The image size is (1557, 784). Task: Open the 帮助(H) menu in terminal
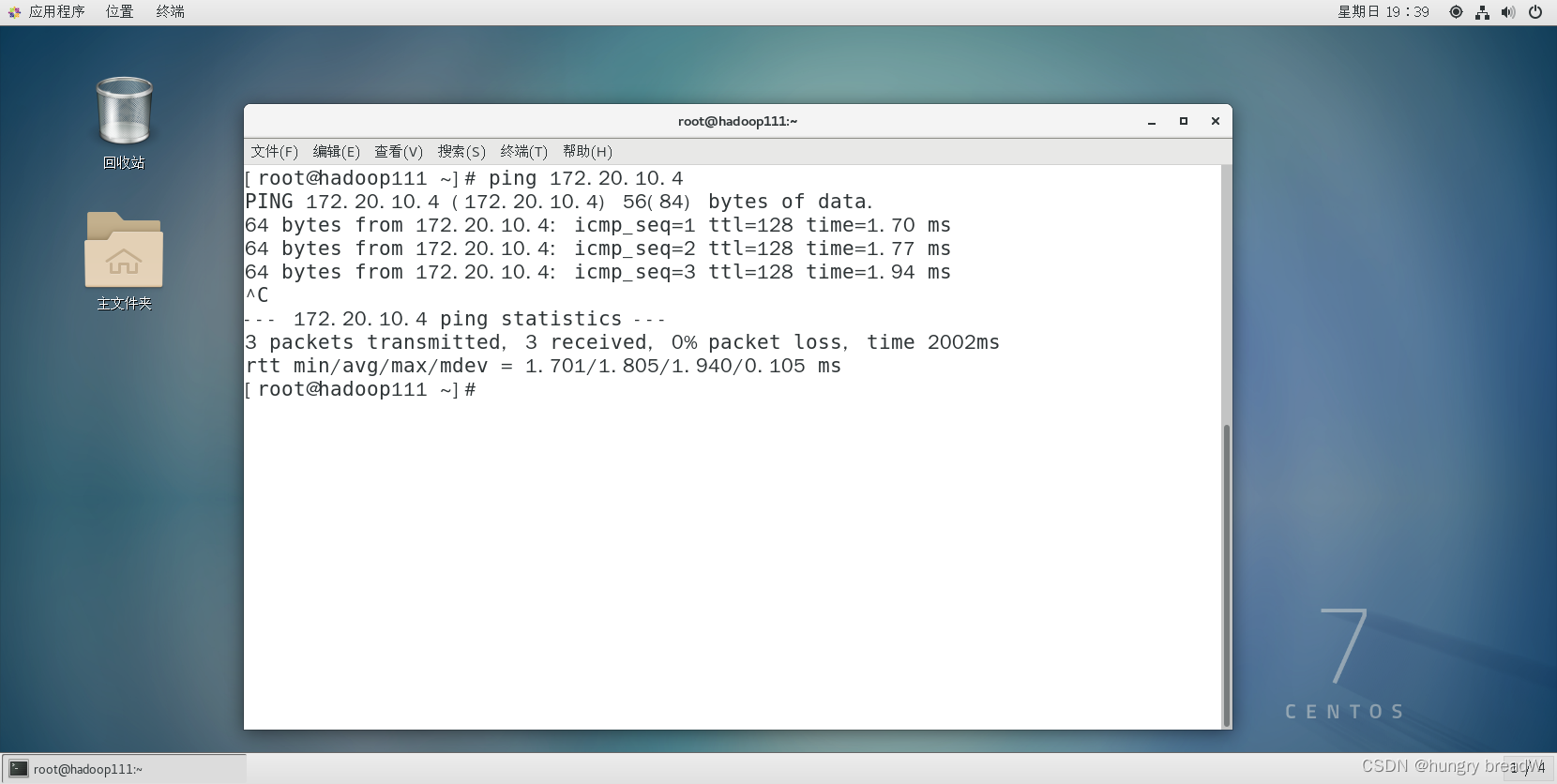click(587, 152)
